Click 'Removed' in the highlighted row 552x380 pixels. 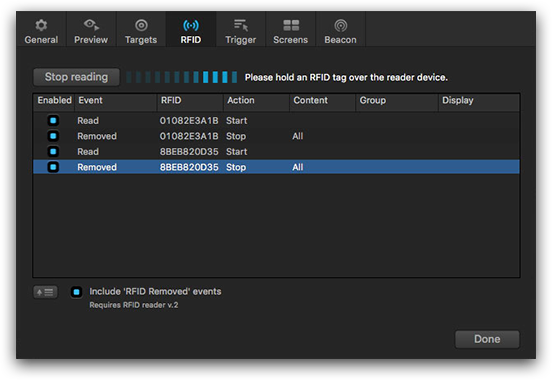click(97, 167)
